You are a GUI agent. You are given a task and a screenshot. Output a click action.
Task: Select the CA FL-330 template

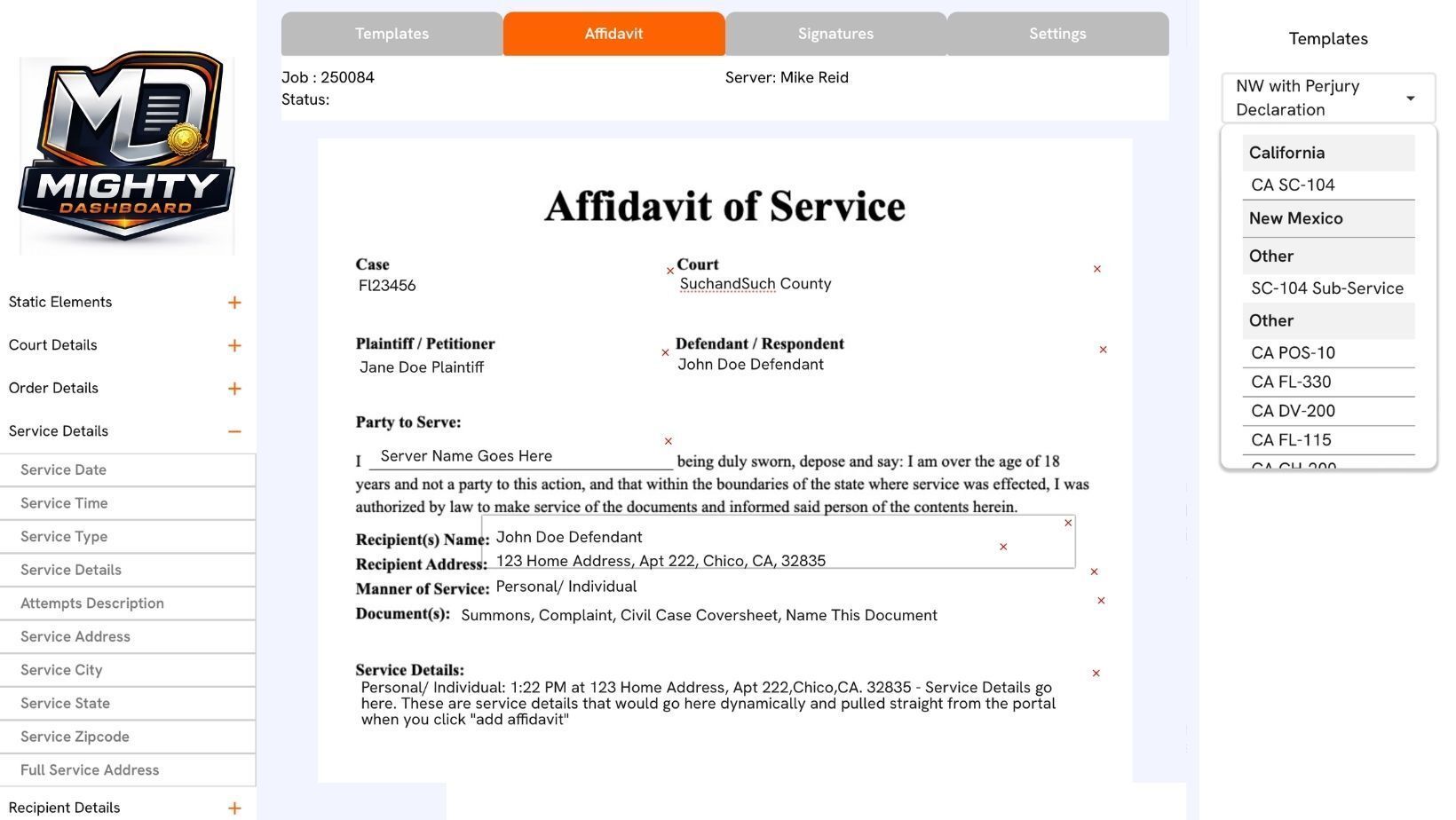click(x=1328, y=382)
